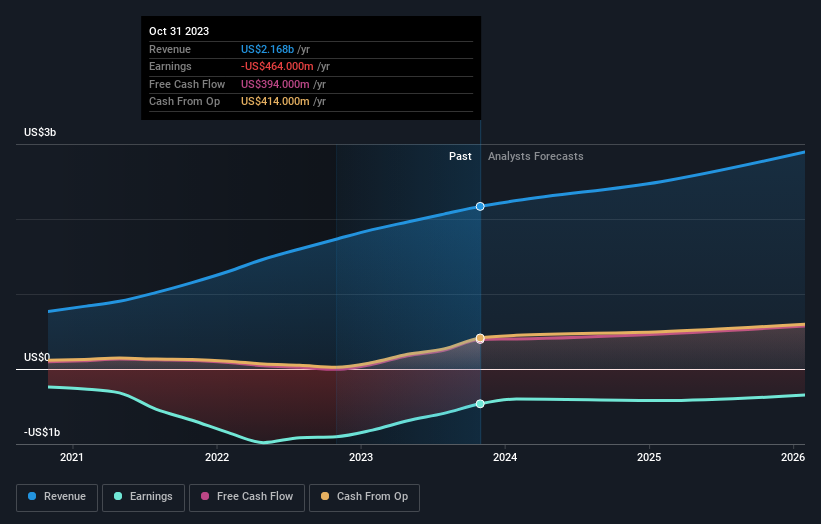Click the Earnings row label in tooltip
The height and width of the screenshot is (524, 821).
(x=170, y=66)
